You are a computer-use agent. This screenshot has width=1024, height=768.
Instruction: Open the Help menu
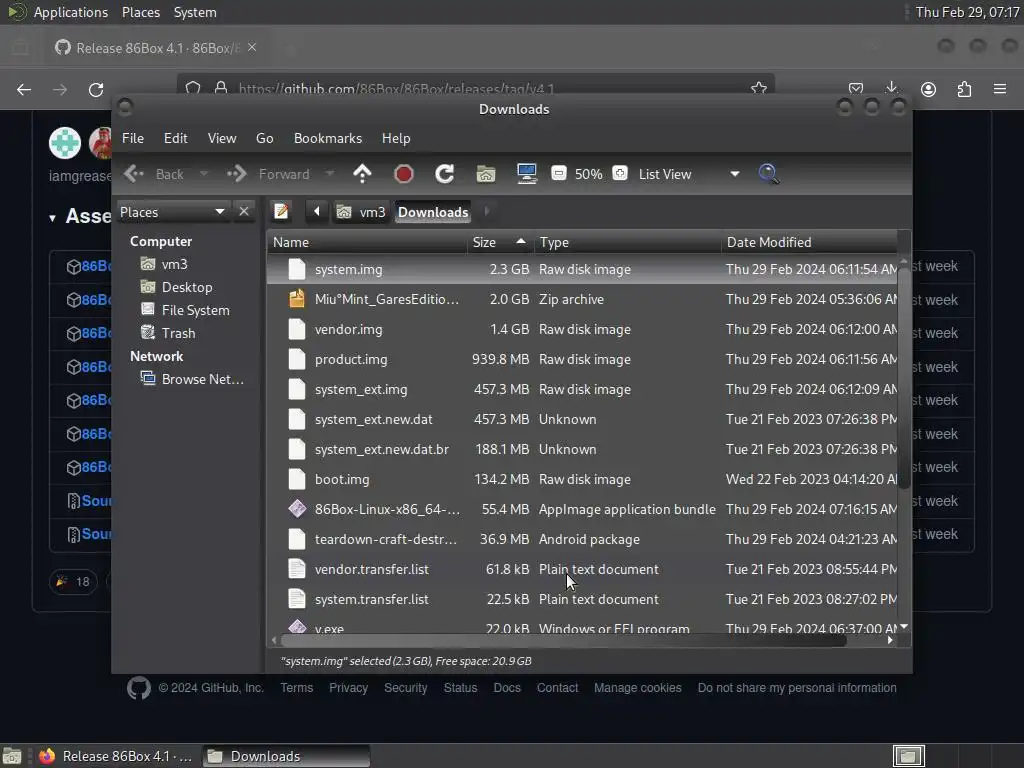click(x=396, y=138)
